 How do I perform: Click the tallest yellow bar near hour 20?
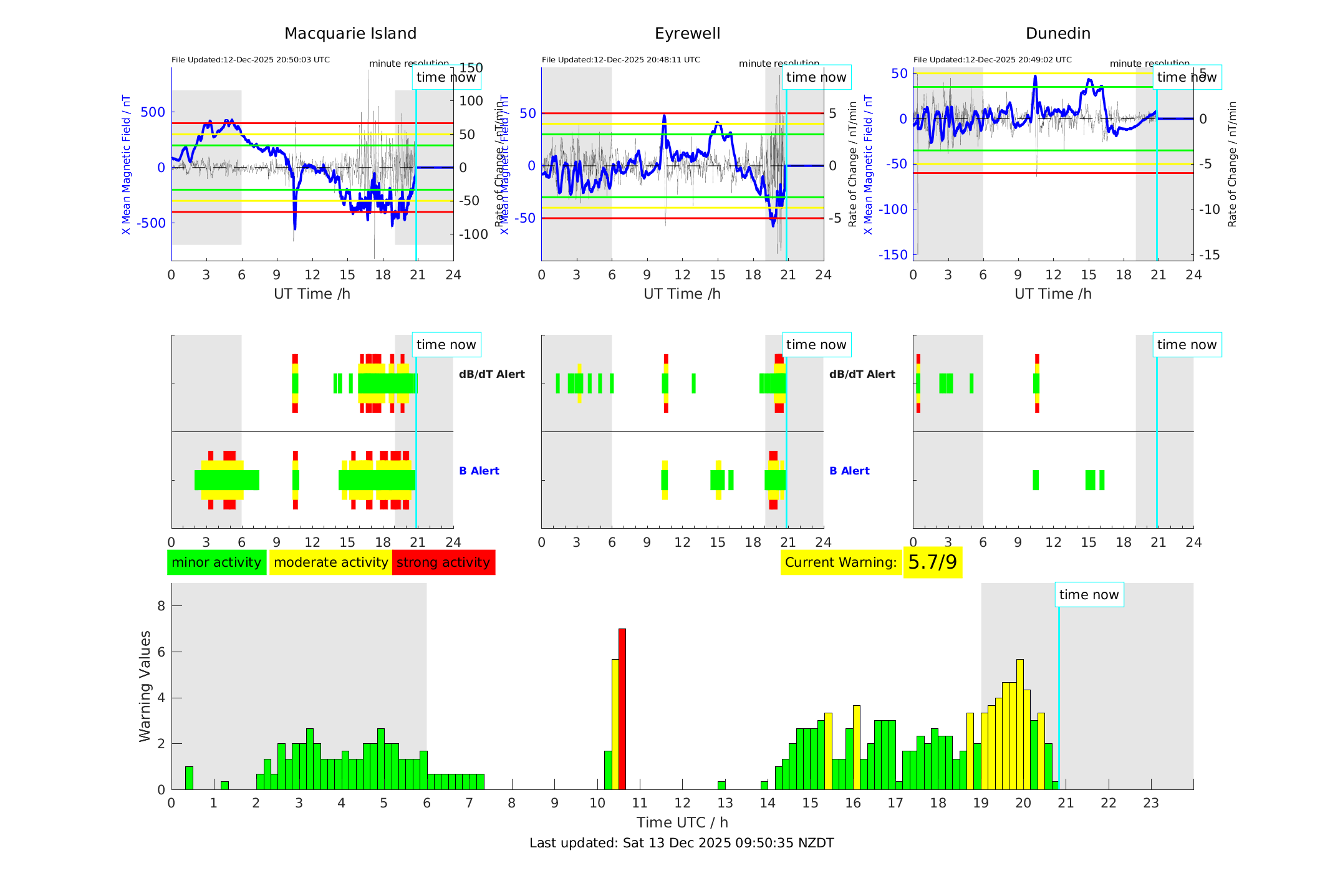pyautogui.click(x=1020, y=723)
